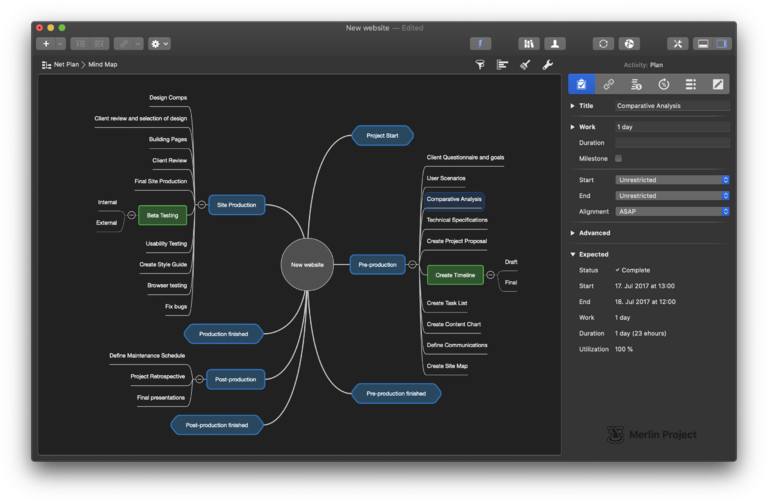Open the Alignment 'ASAP' dropdown
The image size is (768, 503).
point(672,211)
